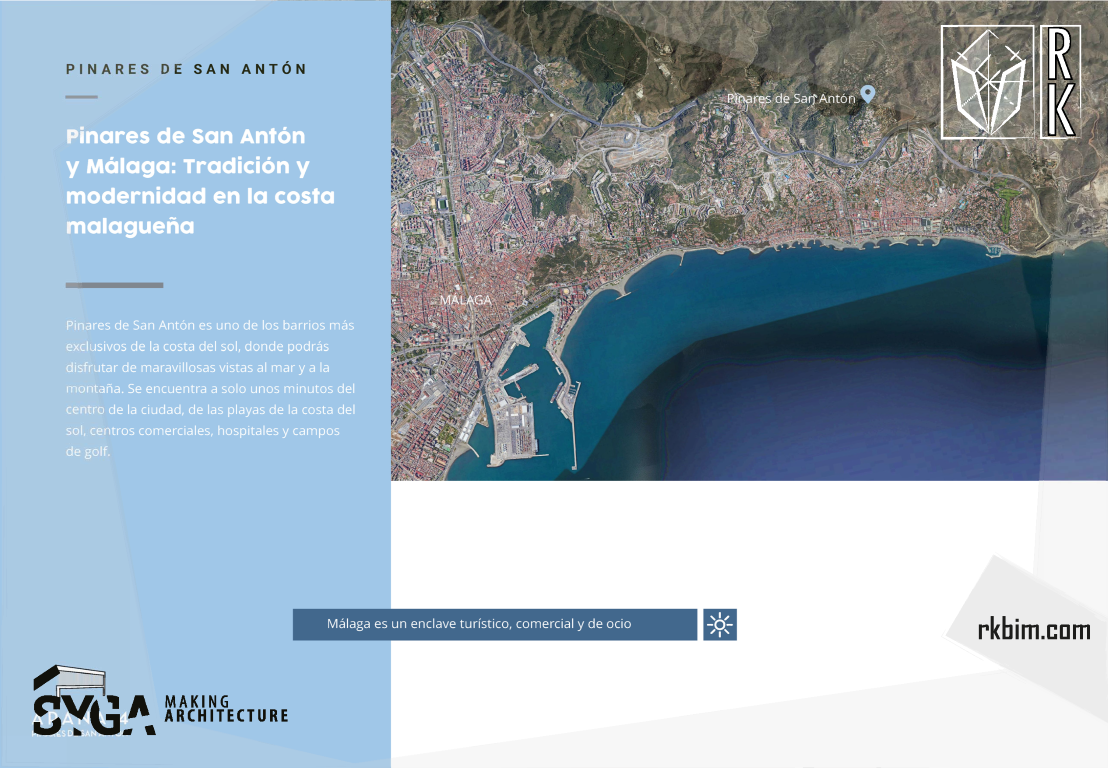Click the Making Architecture tagline text
The width and height of the screenshot is (1108, 768).
(x=226, y=709)
